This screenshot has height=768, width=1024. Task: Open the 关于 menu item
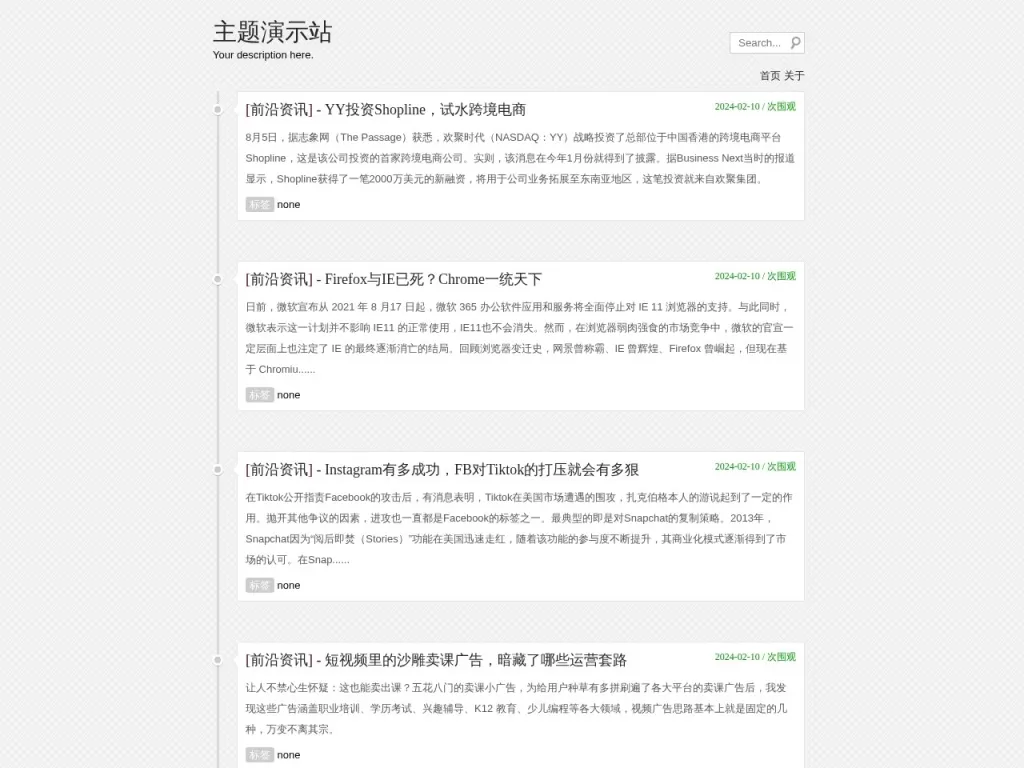[794, 76]
